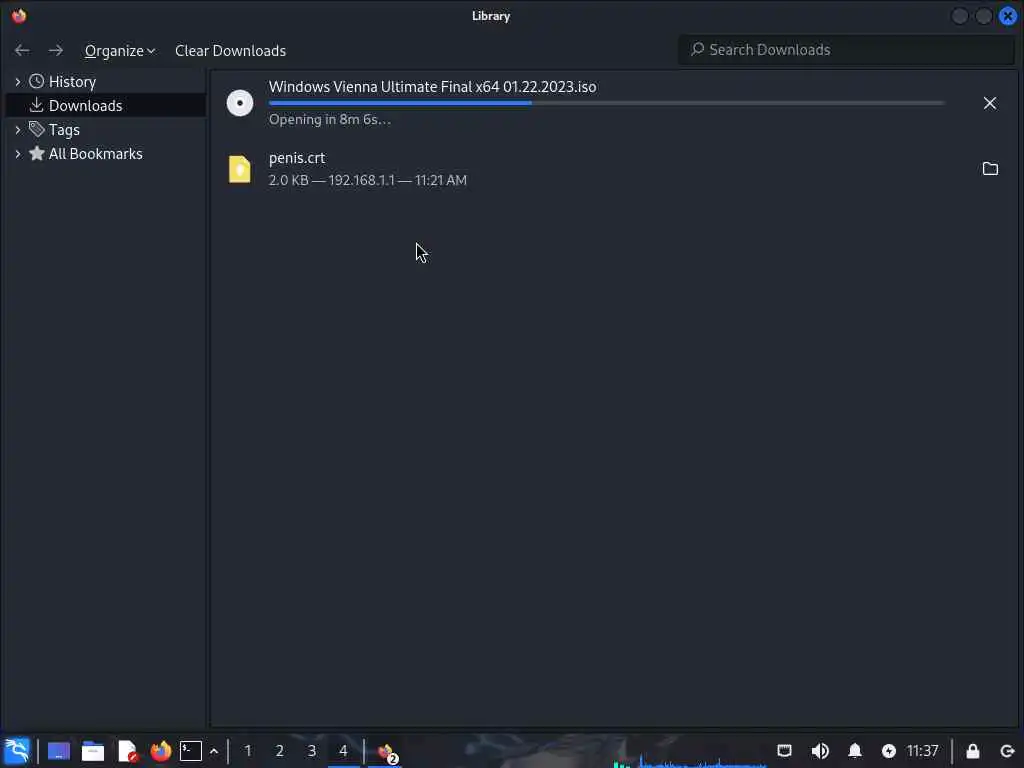1024x768 pixels.
Task: Select the penis.crt download entry name
Action: [x=297, y=158]
